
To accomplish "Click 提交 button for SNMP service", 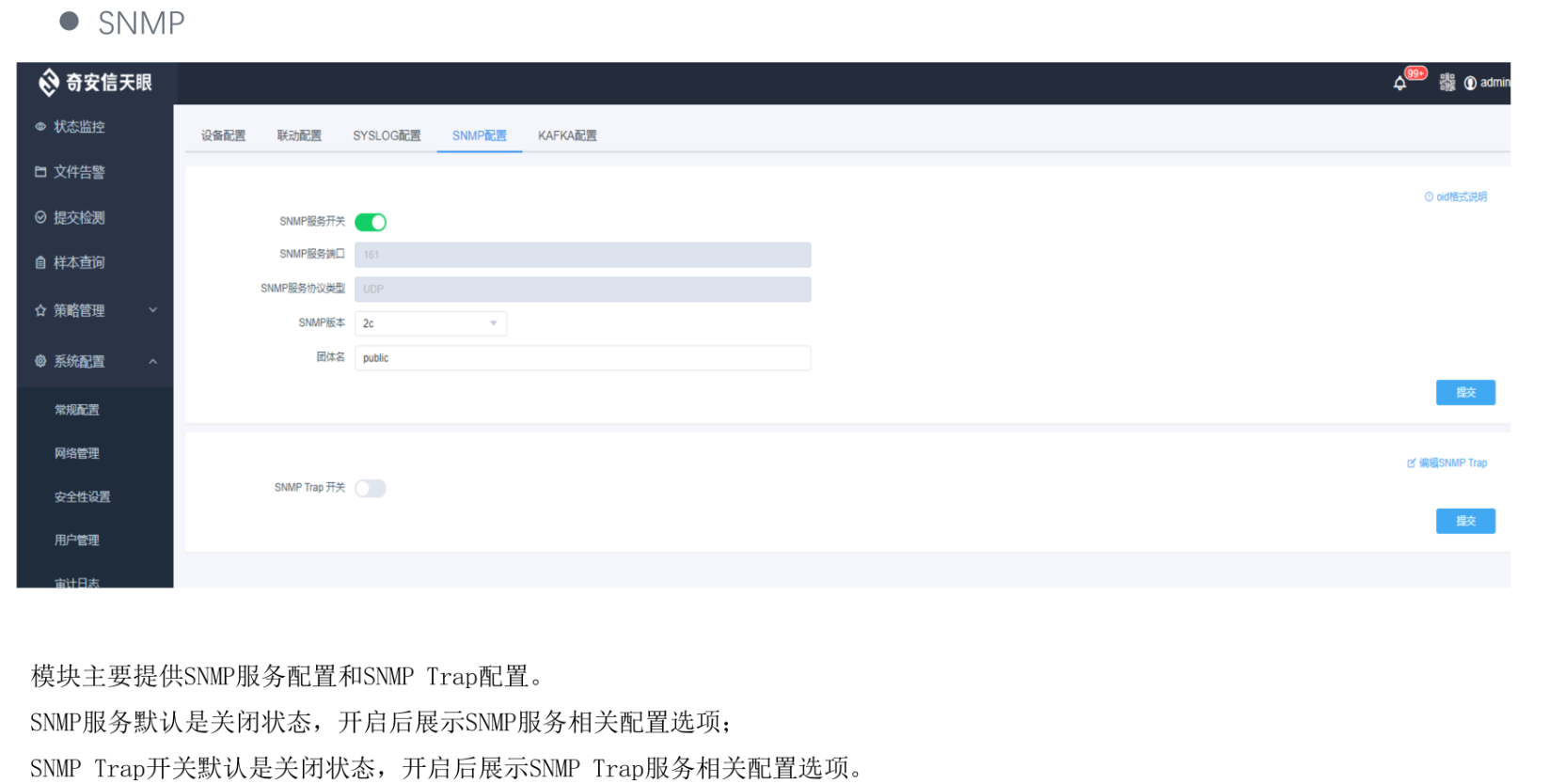I will tap(1464, 393).
